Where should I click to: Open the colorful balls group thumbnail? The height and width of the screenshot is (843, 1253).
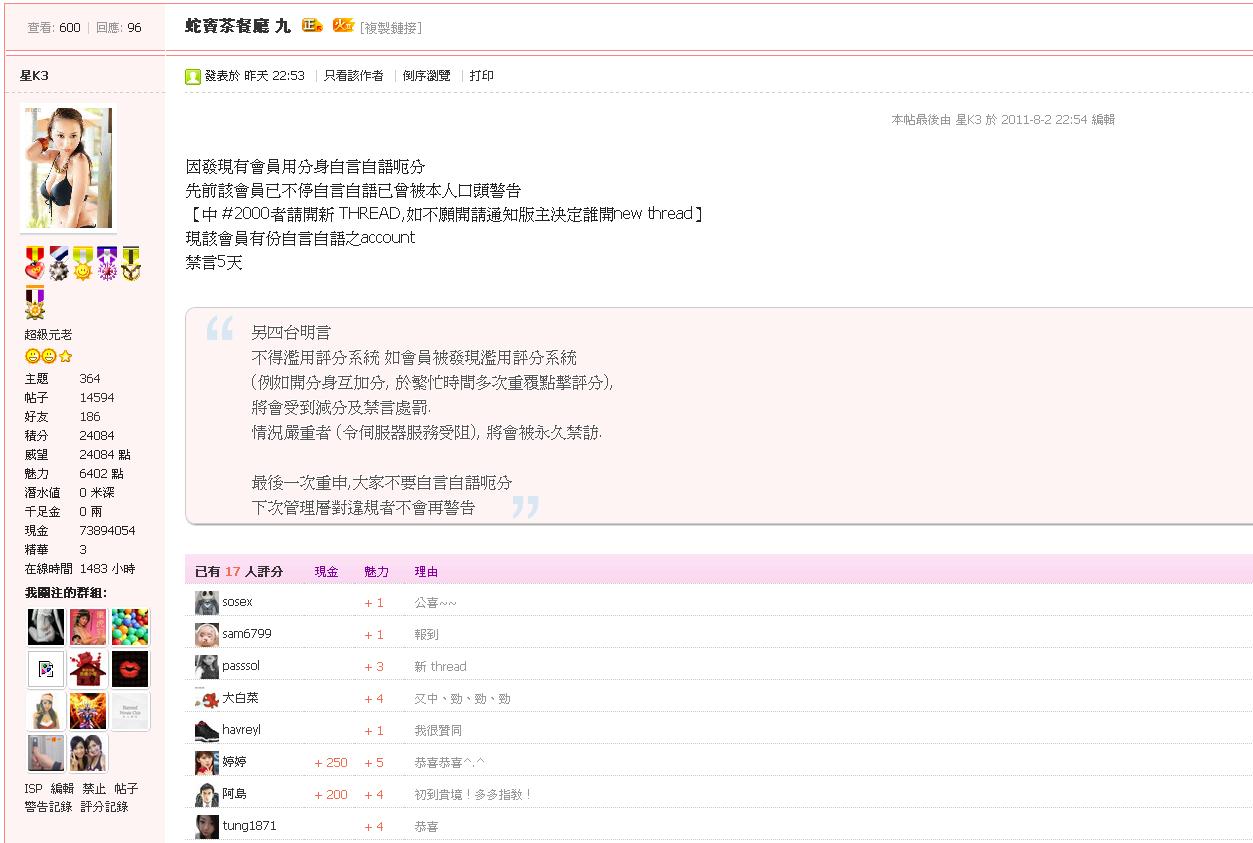[x=130, y=627]
